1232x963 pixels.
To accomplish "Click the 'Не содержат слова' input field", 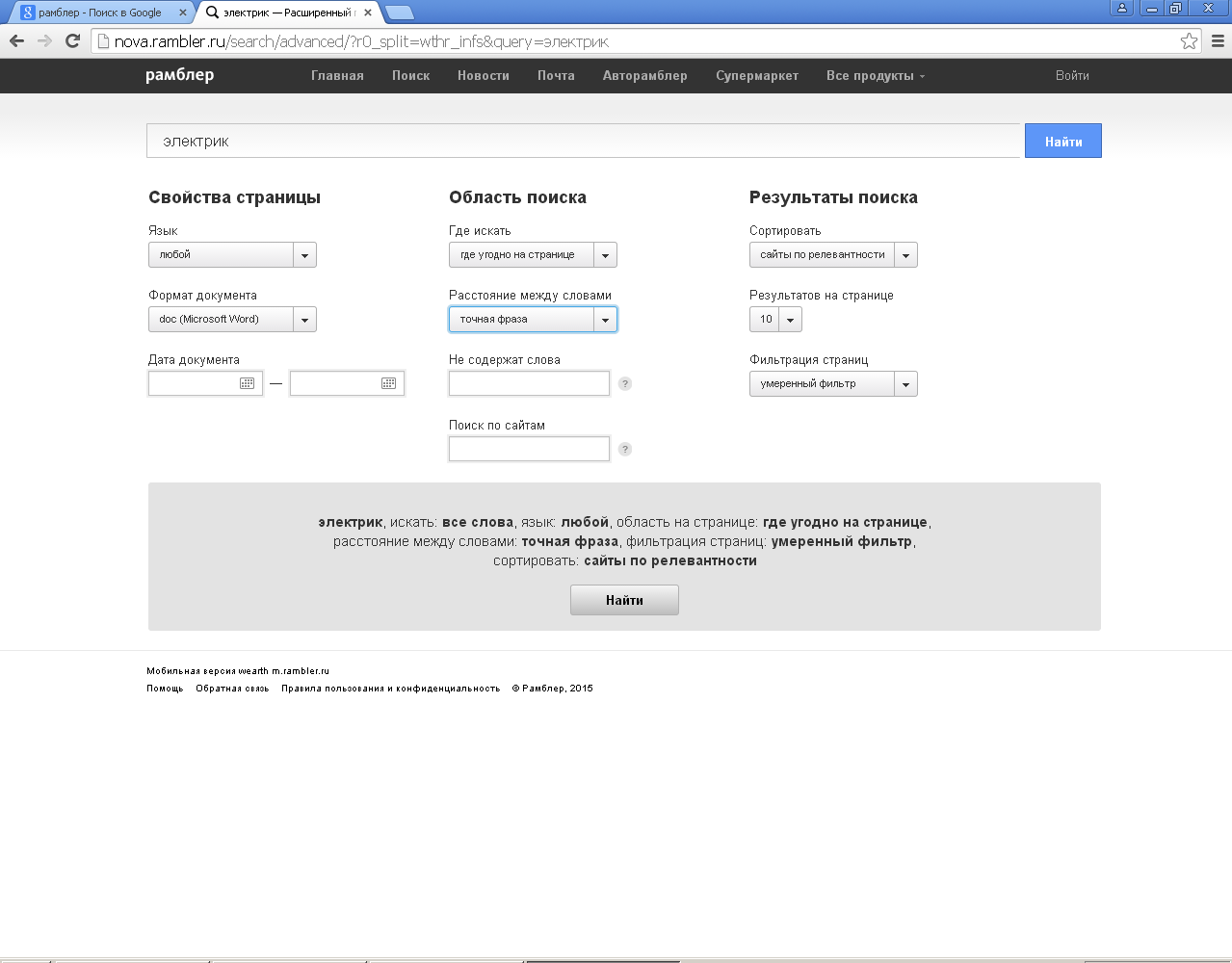I will [x=529, y=383].
